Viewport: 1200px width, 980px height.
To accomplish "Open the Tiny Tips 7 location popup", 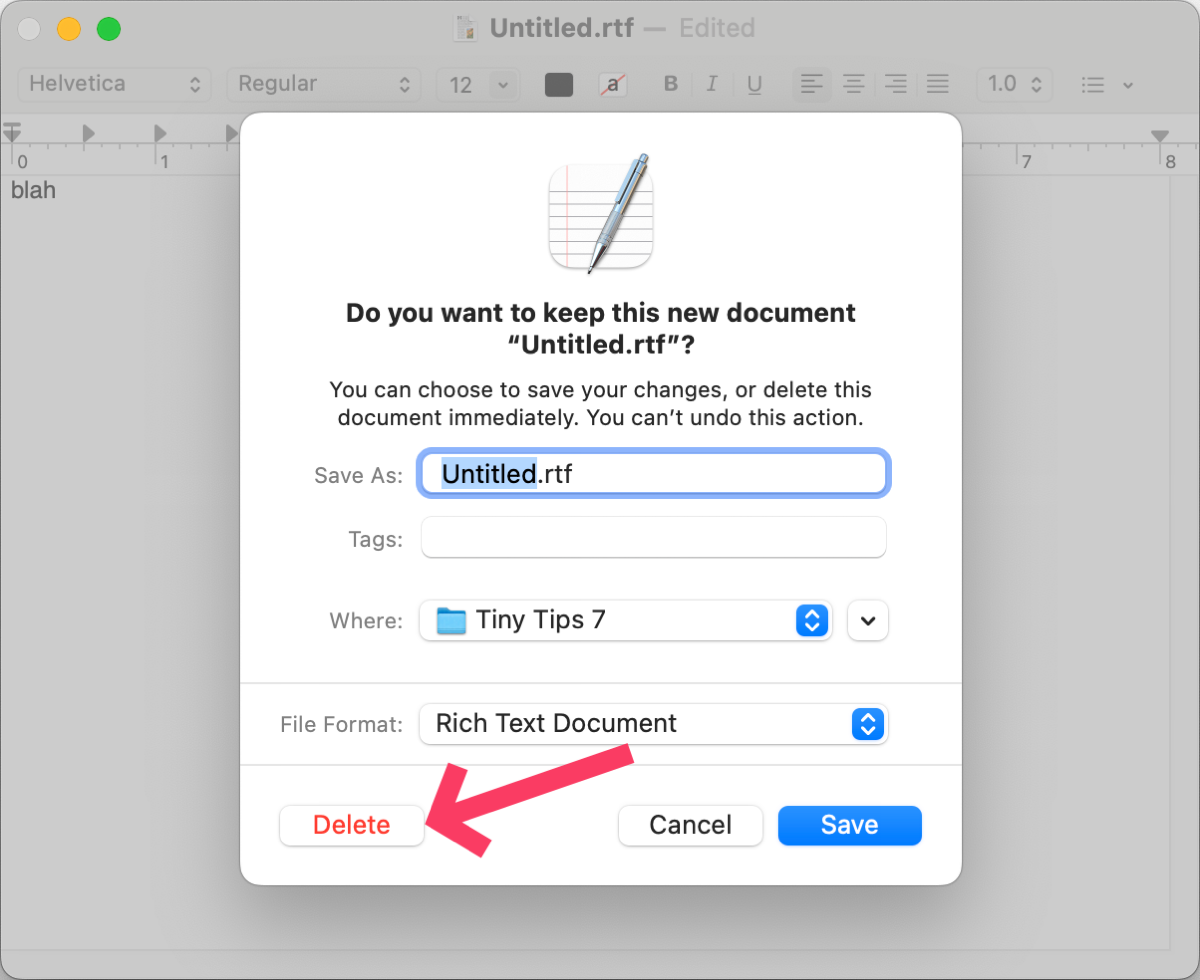I will pos(626,620).
